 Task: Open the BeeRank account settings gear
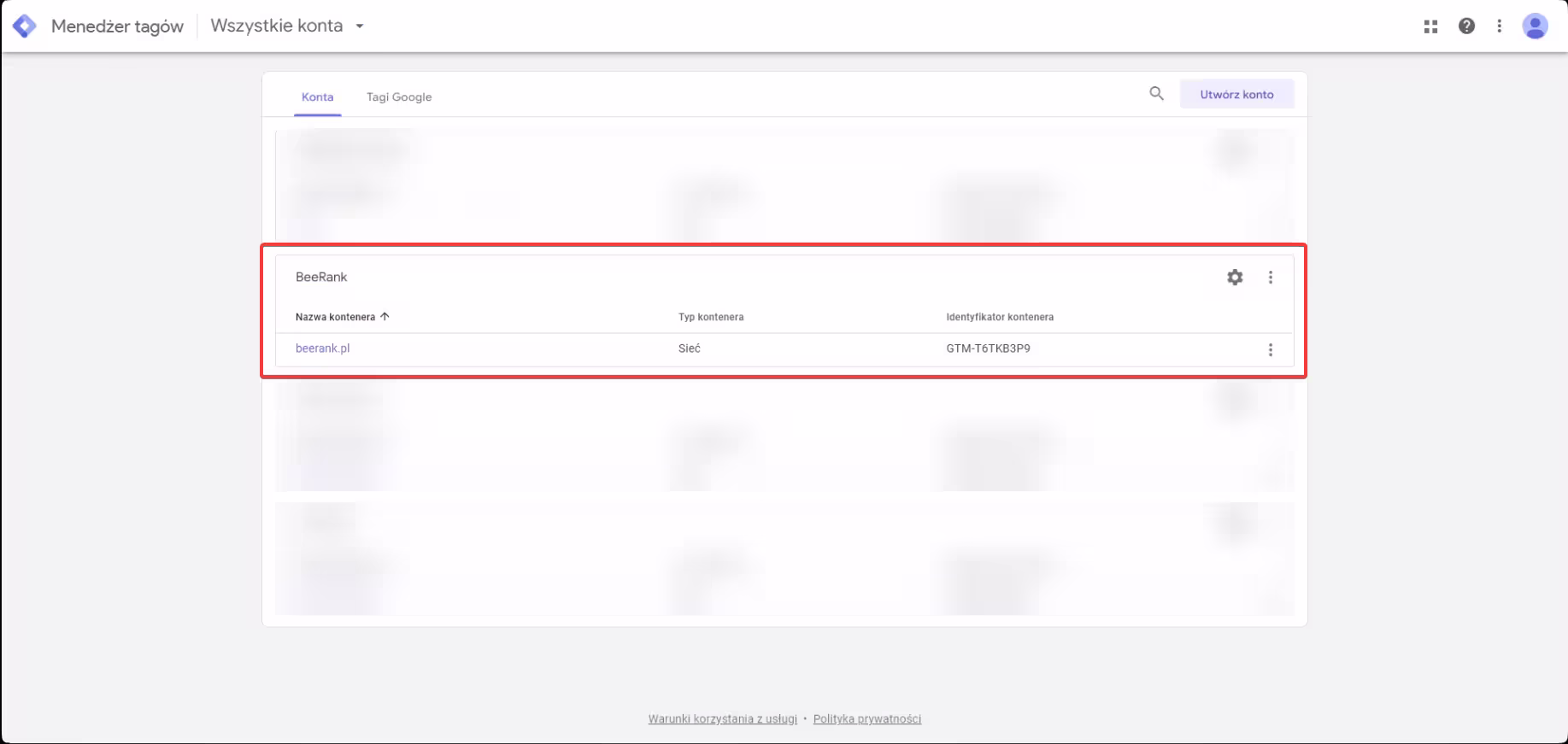pos(1235,277)
